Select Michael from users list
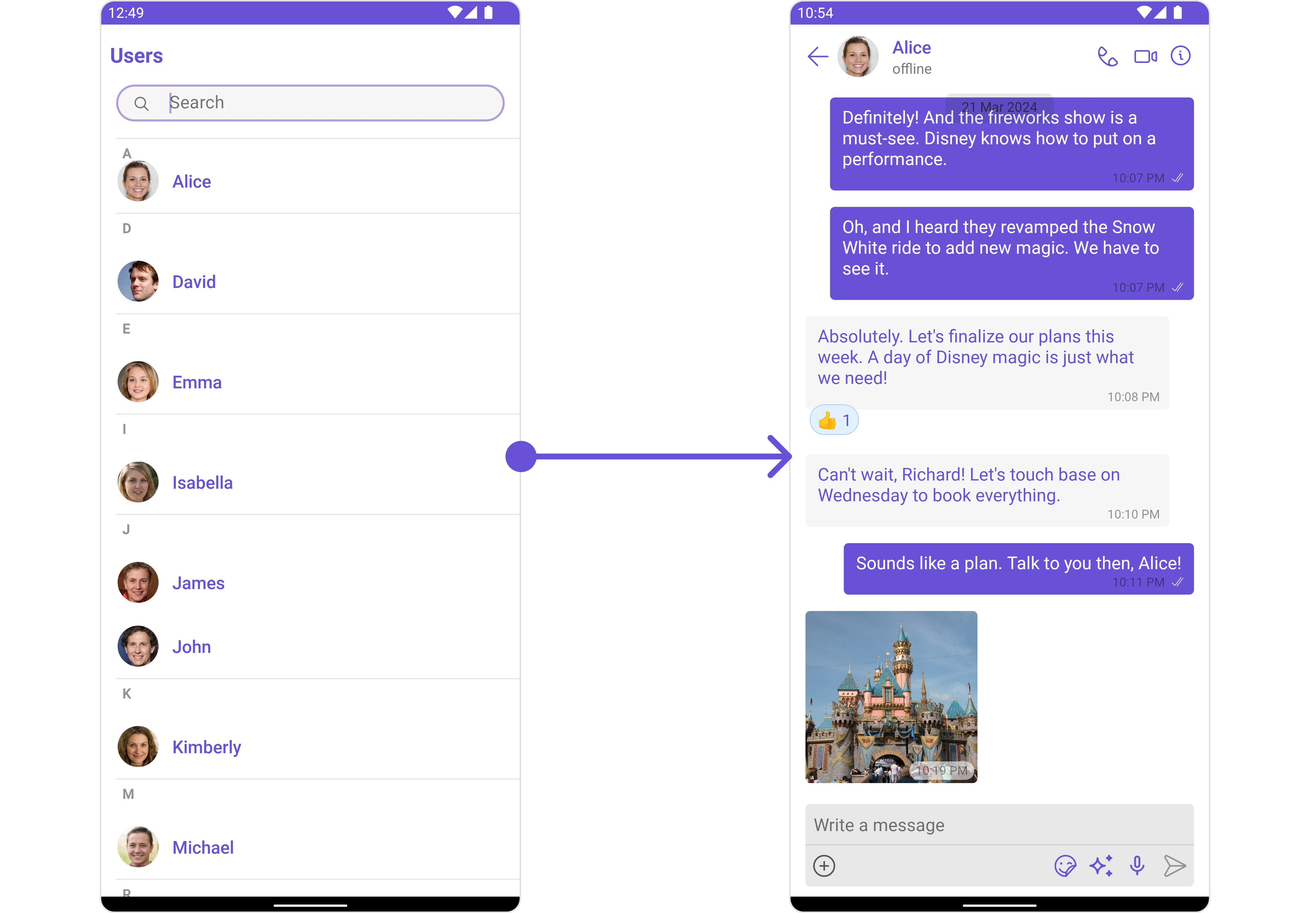The image size is (1316, 913). (x=202, y=847)
